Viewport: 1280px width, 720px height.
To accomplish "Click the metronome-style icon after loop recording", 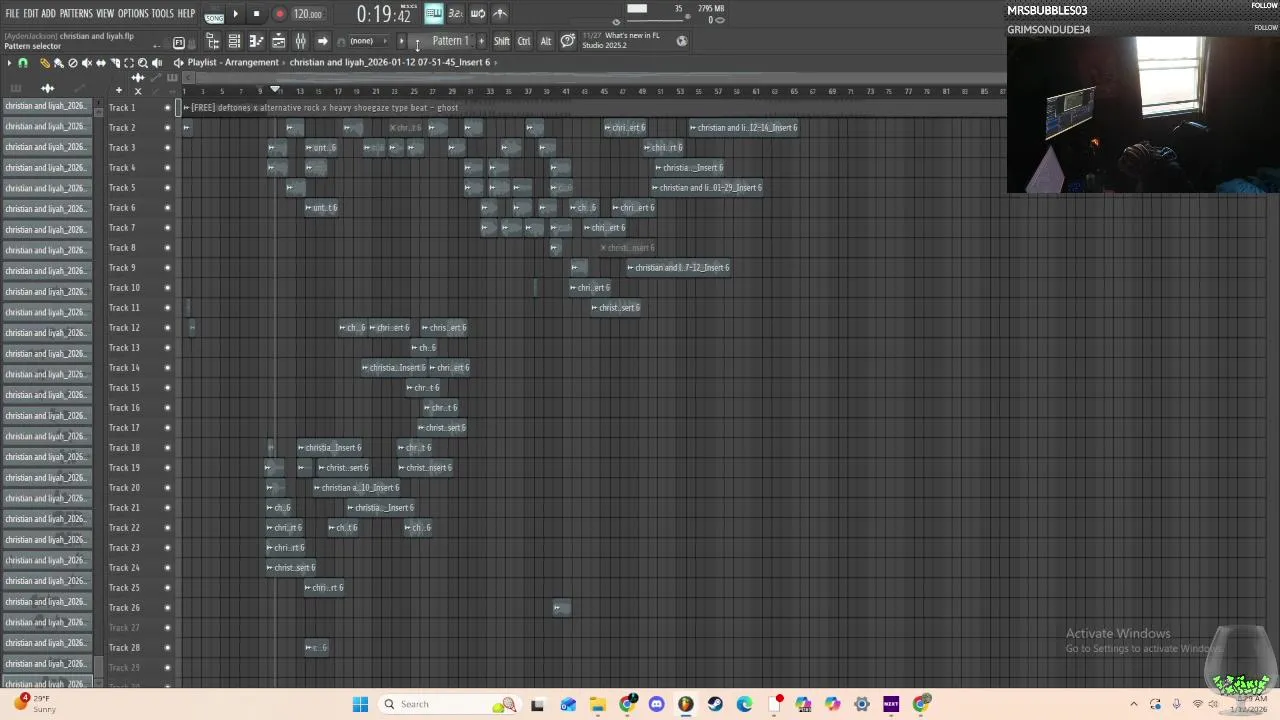I will point(500,13).
